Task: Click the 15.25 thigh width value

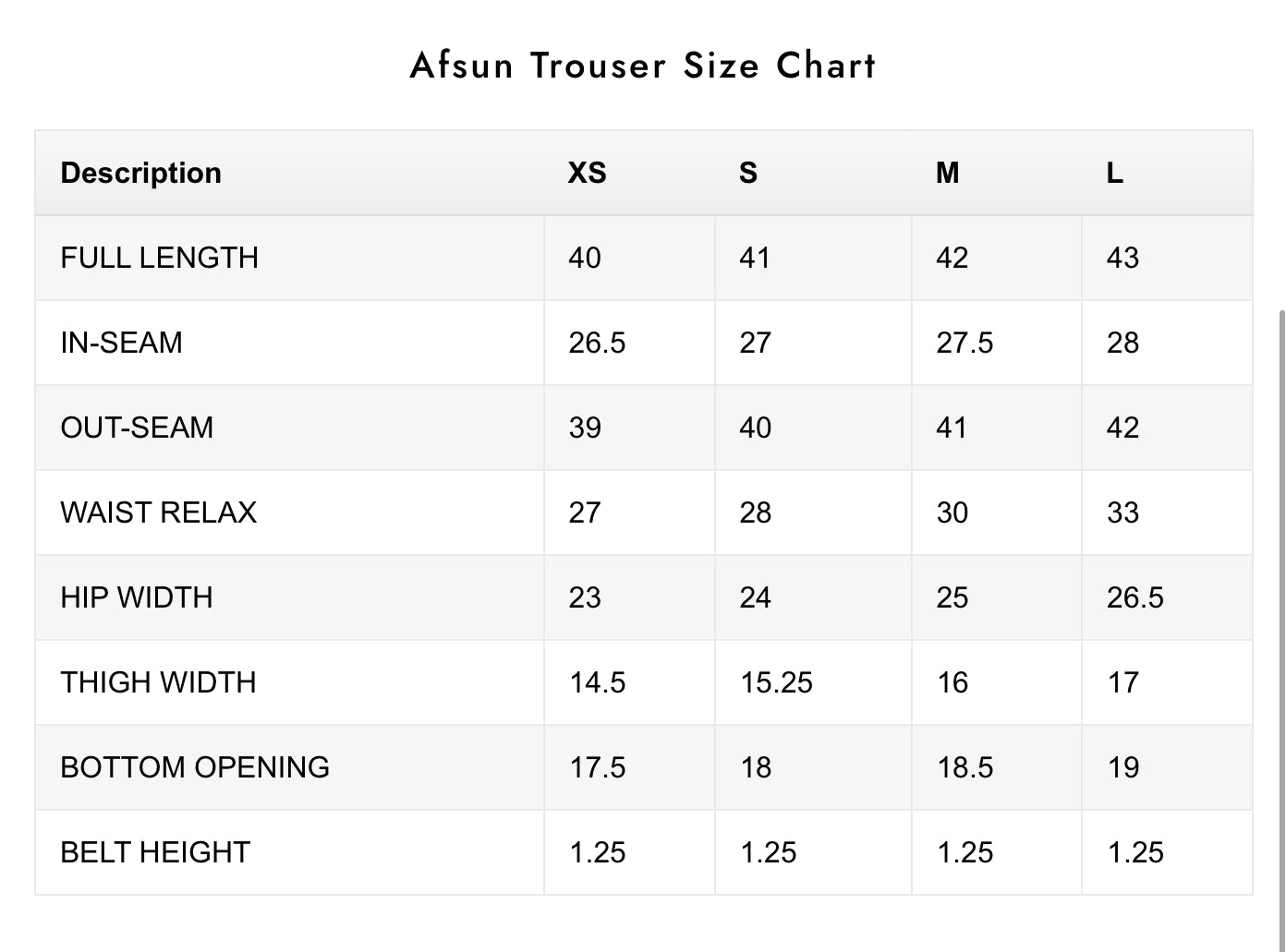Action: [776, 682]
